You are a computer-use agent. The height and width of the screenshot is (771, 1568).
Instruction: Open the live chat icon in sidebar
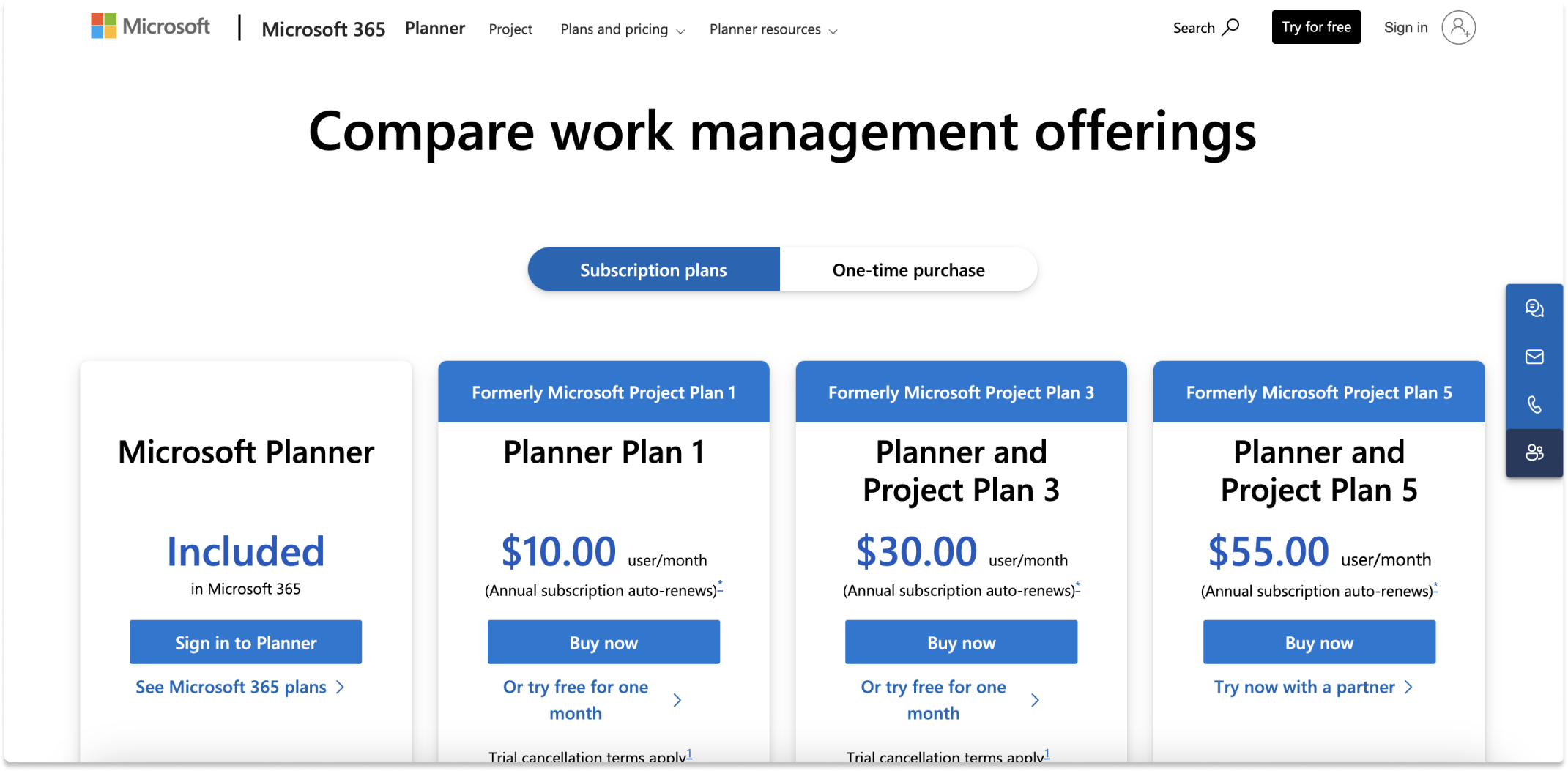pos(1535,308)
